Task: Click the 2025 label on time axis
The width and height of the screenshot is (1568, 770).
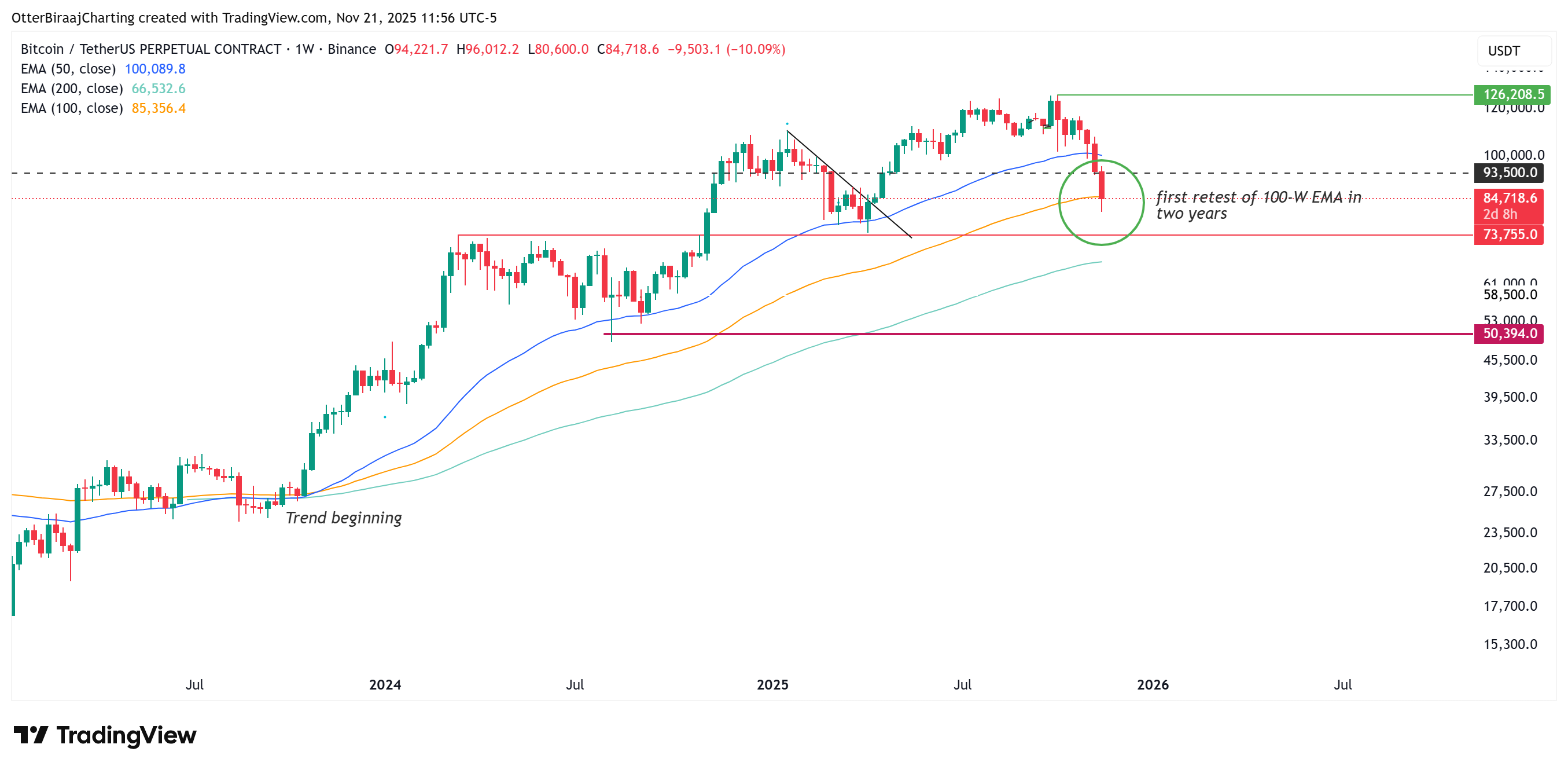Action: coord(772,685)
